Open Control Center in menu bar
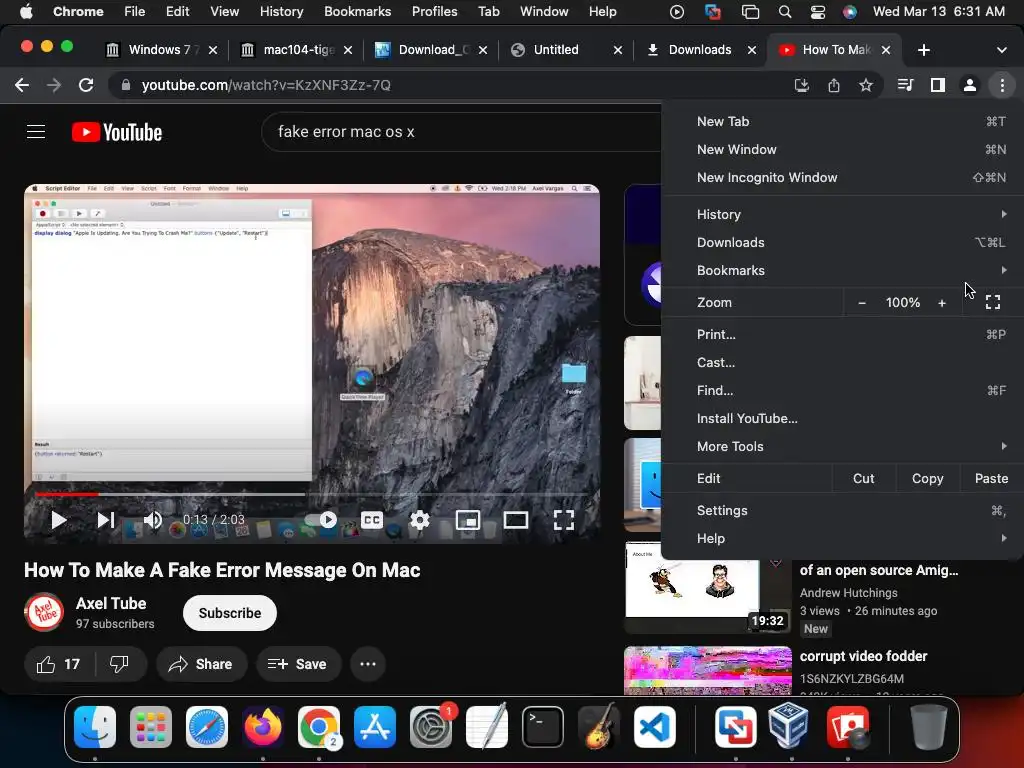The height and width of the screenshot is (768, 1024). pyautogui.click(x=818, y=11)
